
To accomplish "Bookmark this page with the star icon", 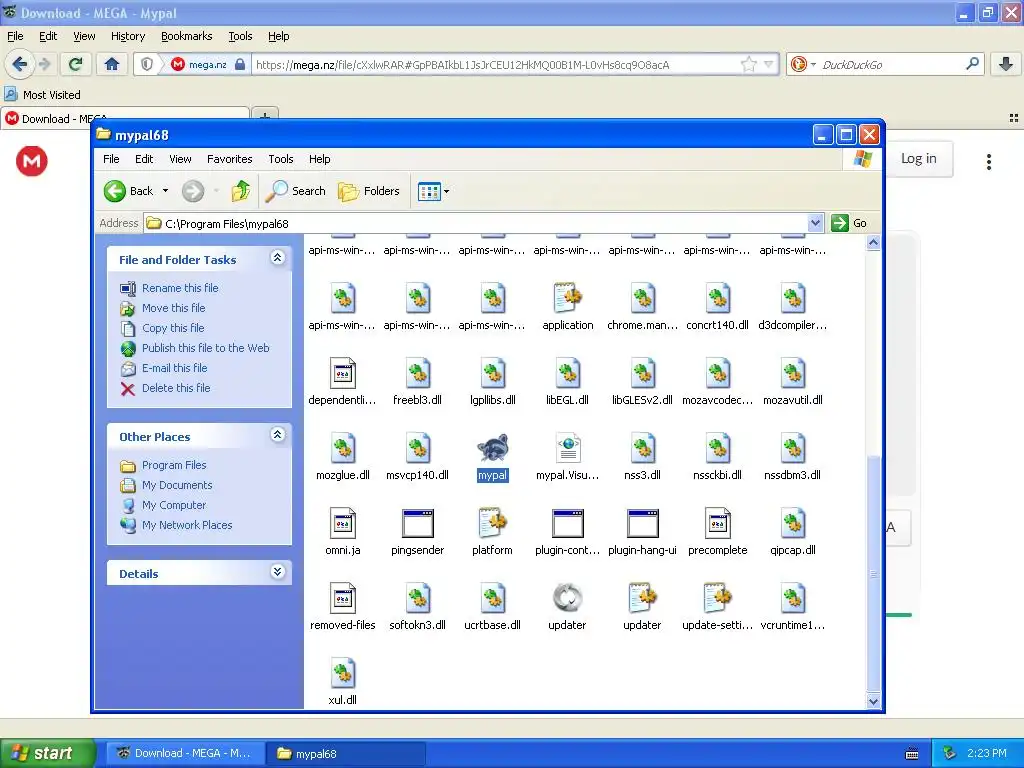I will 748,64.
